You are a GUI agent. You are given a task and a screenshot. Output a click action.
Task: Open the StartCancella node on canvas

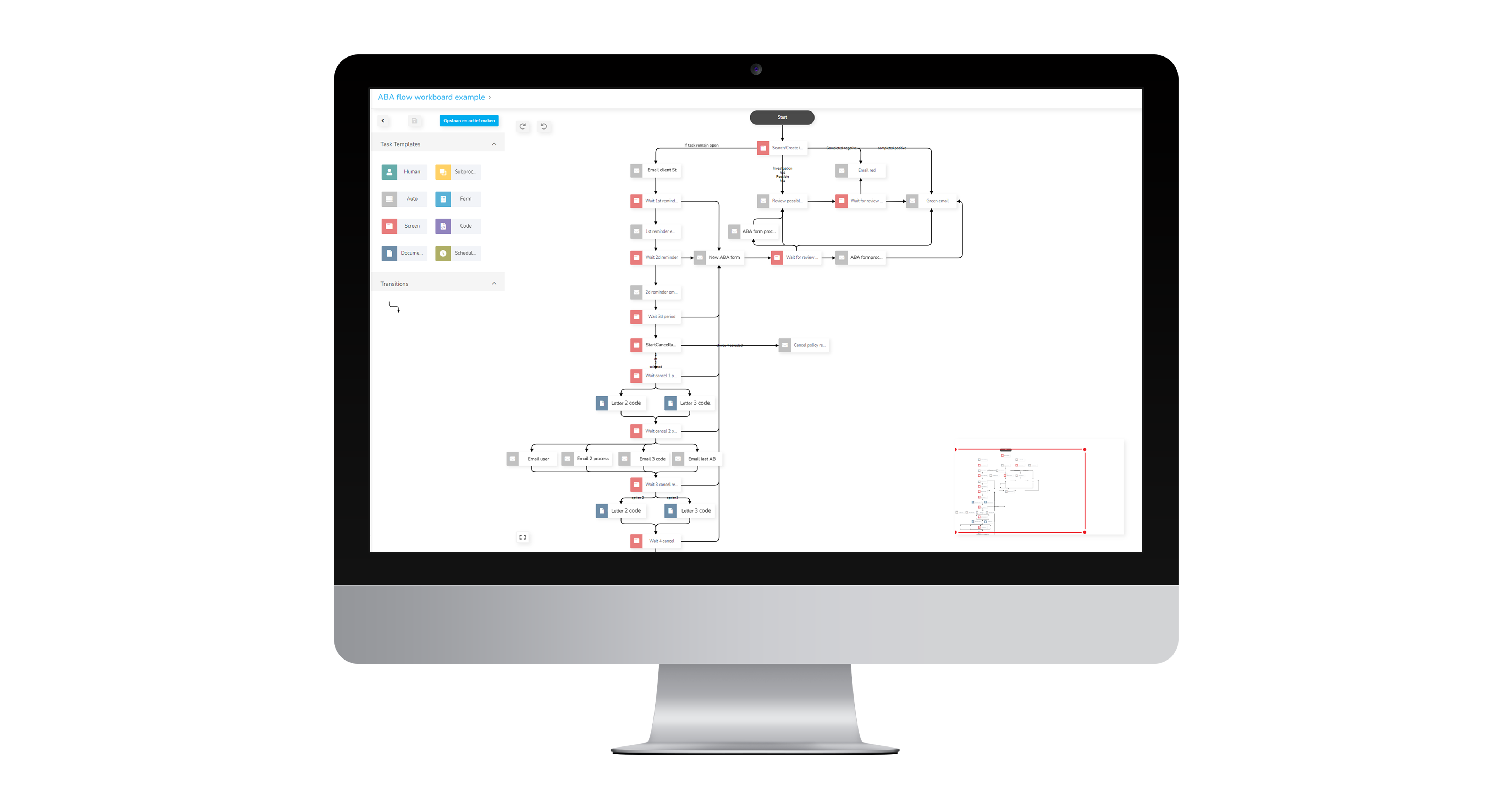[660, 345]
